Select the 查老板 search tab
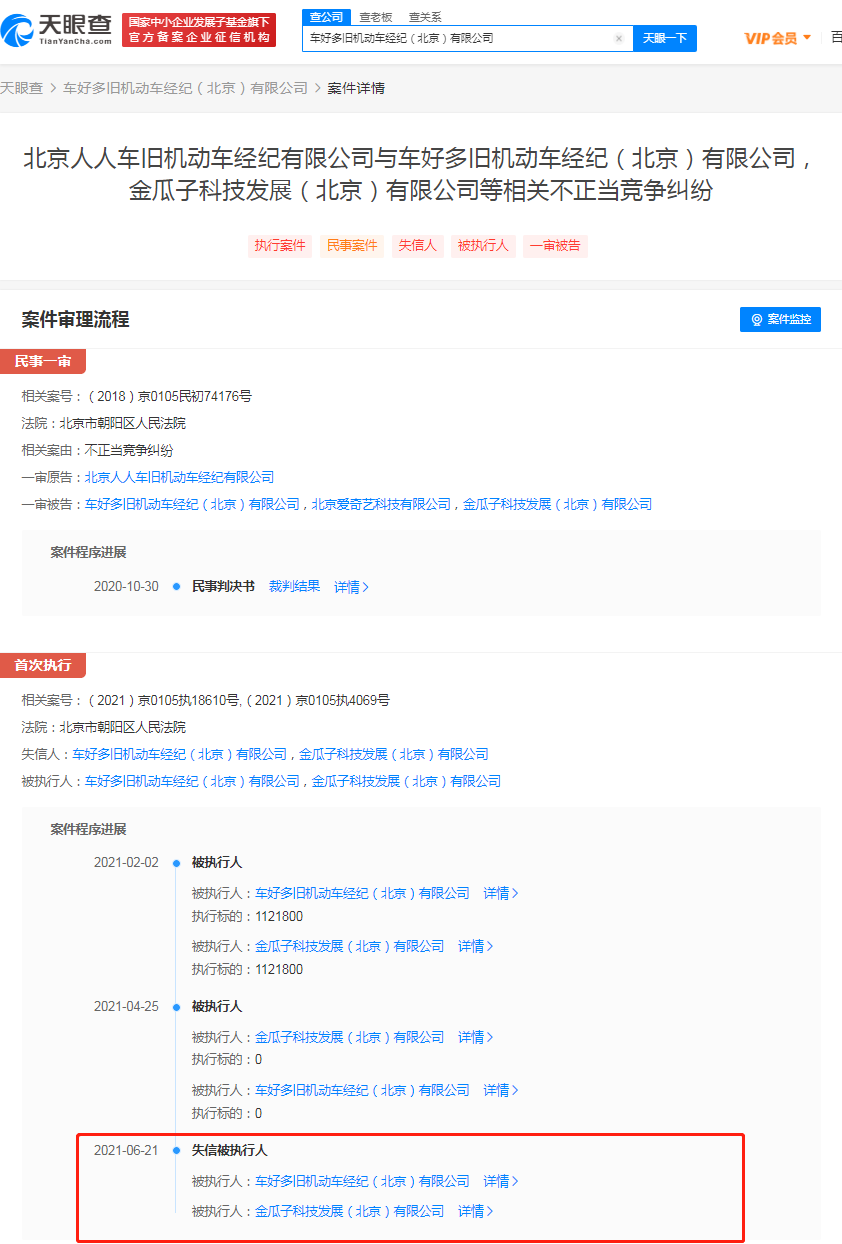This screenshot has height=1244, width=842. pyautogui.click(x=376, y=17)
